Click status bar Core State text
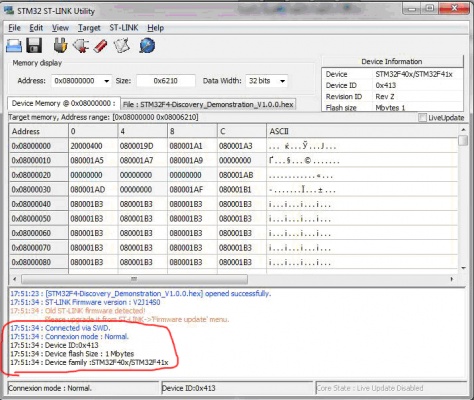The width and height of the screenshot is (474, 400). [370, 388]
